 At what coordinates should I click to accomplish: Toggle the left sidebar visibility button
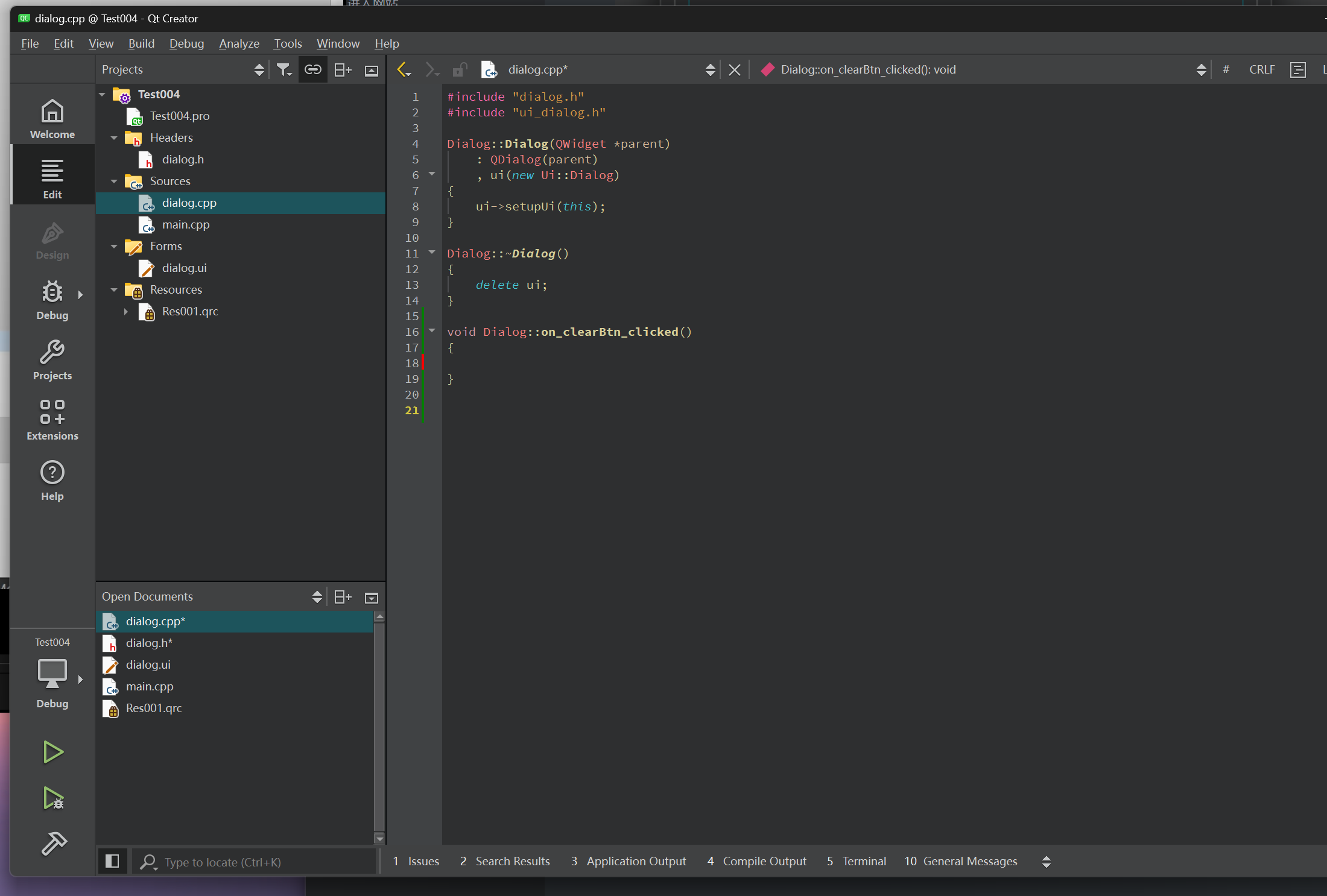(x=112, y=861)
